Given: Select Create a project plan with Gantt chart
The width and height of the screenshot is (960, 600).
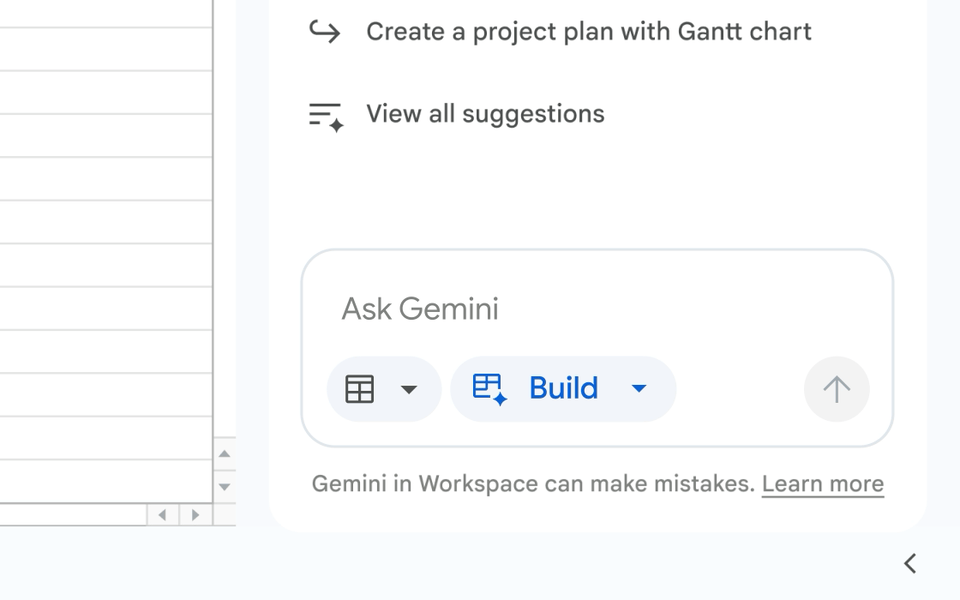Looking at the screenshot, I should click(x=588, y=32).
